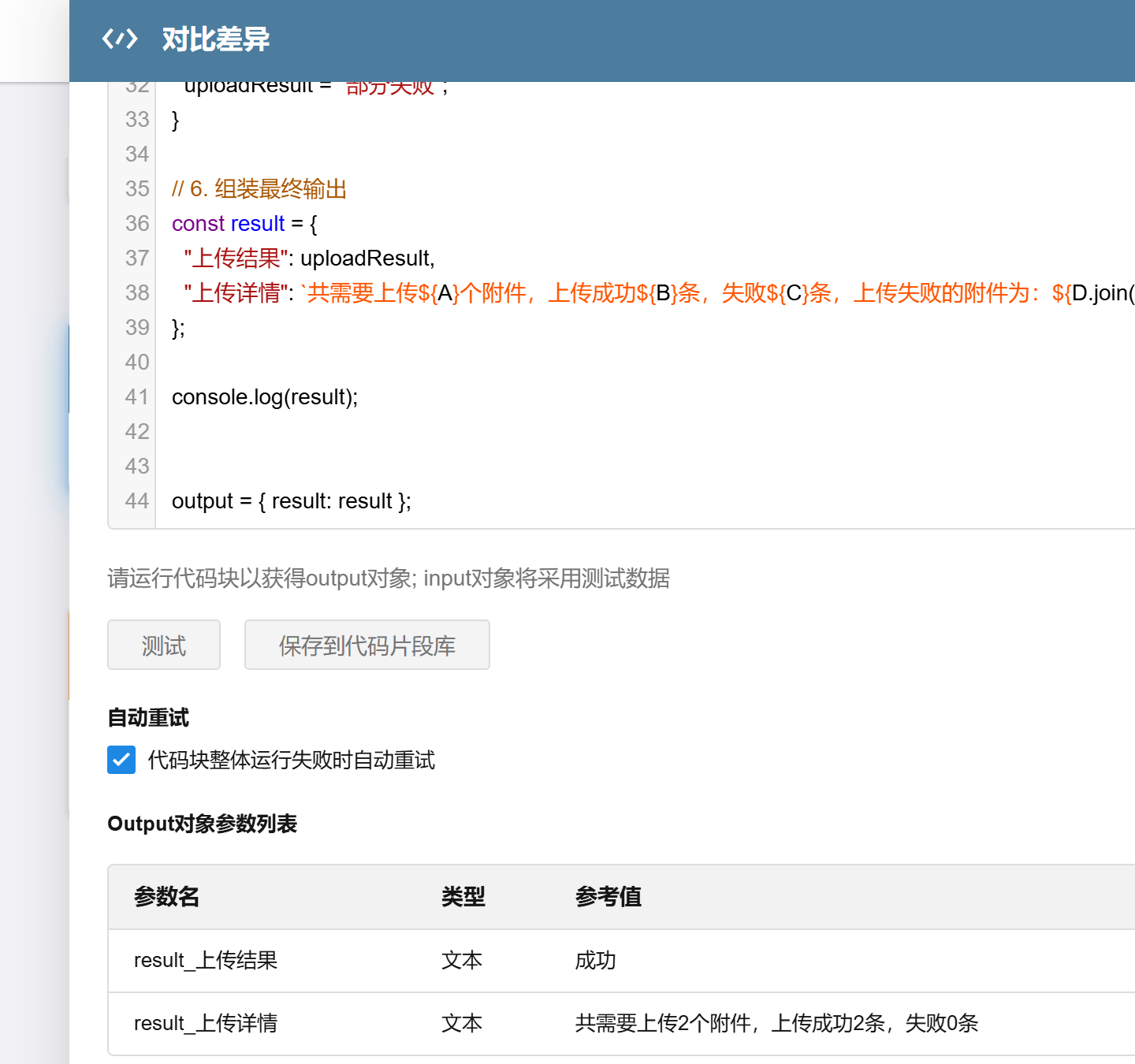Screen dimensions: 1135x1064
Task: Select the result_上传详情 parameter name
Action: [206, 1024]
